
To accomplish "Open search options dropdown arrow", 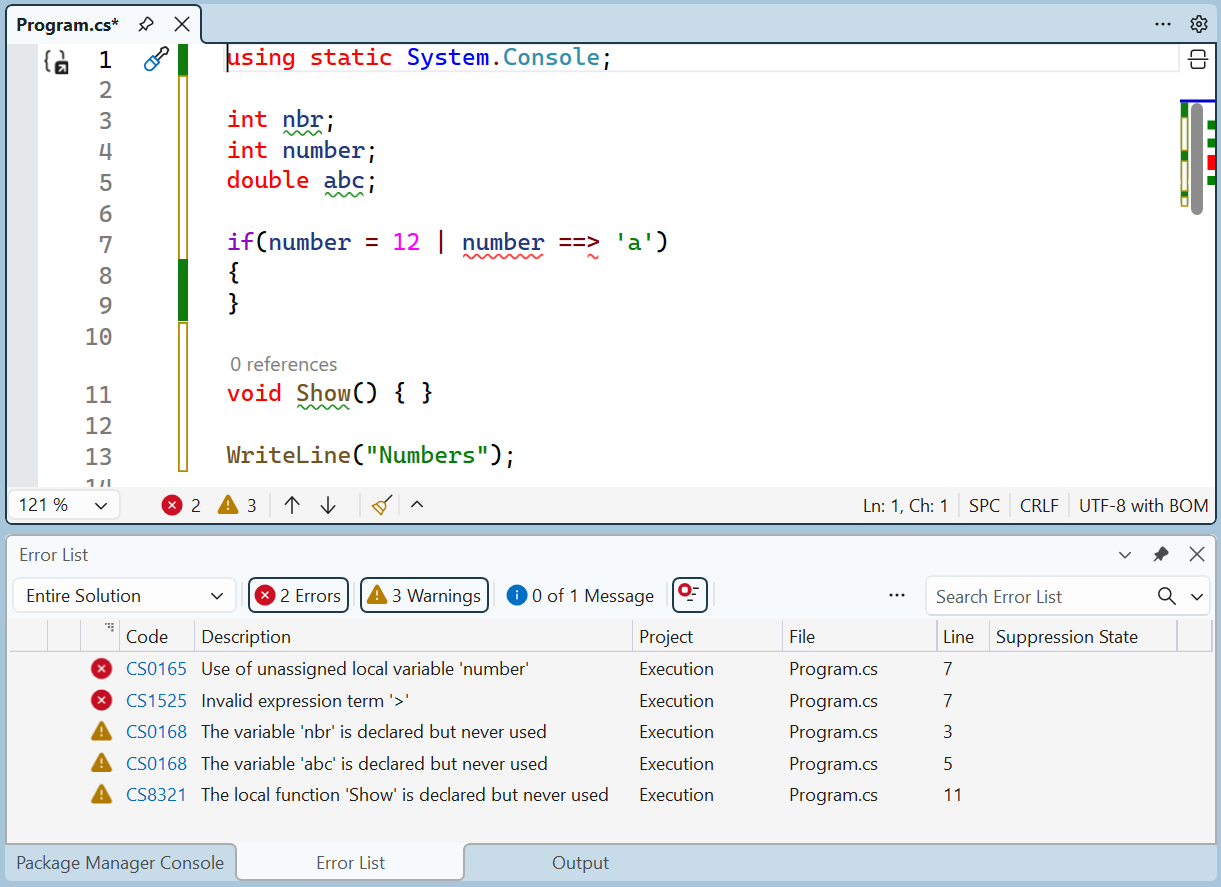I will (1198, 597).
